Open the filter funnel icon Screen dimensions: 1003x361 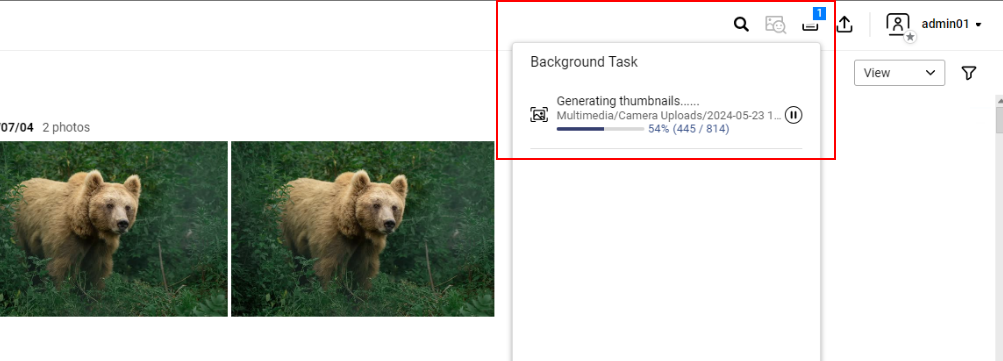[x=968, y=74]
